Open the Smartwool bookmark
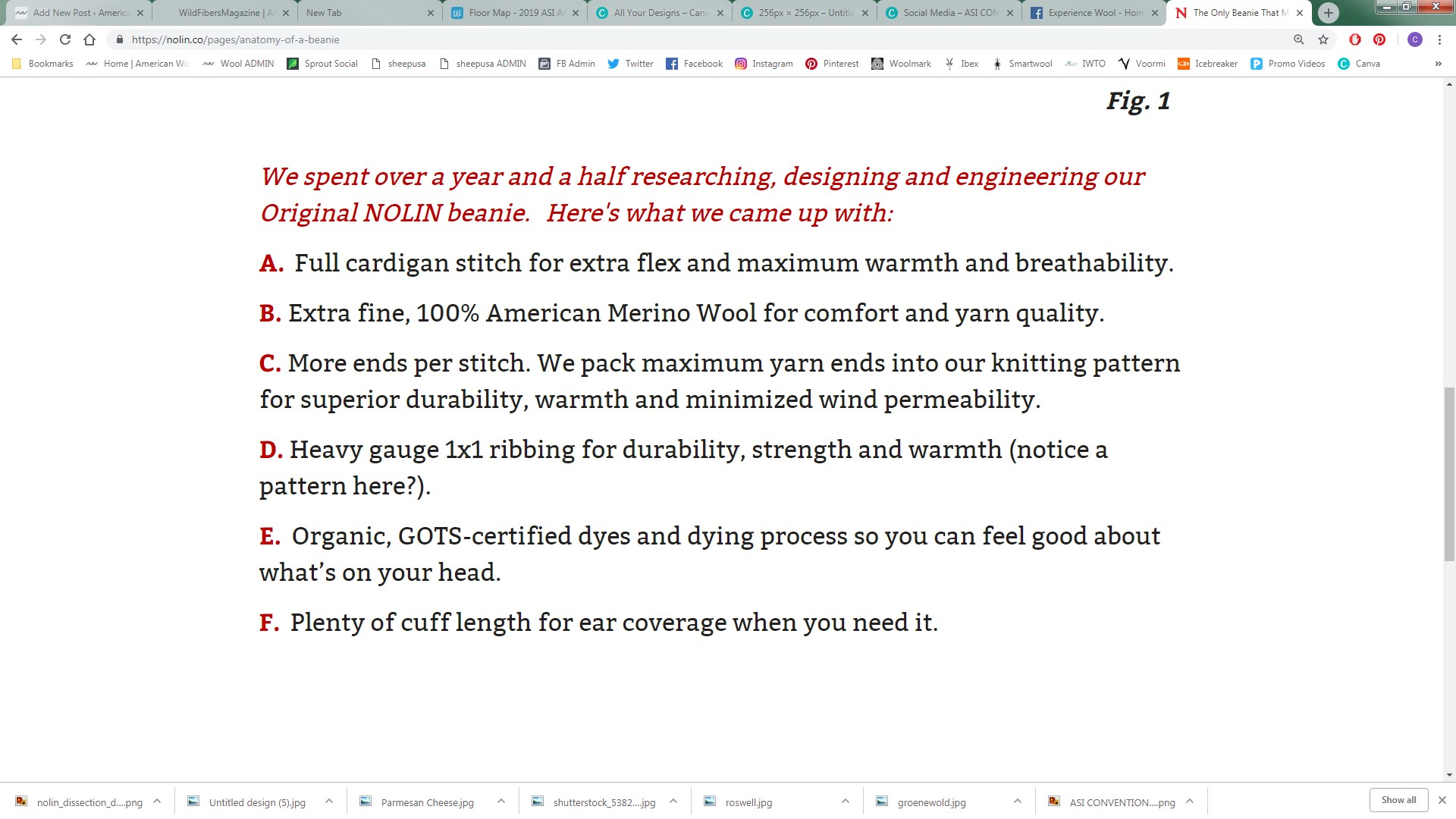 pos(1022,64)
